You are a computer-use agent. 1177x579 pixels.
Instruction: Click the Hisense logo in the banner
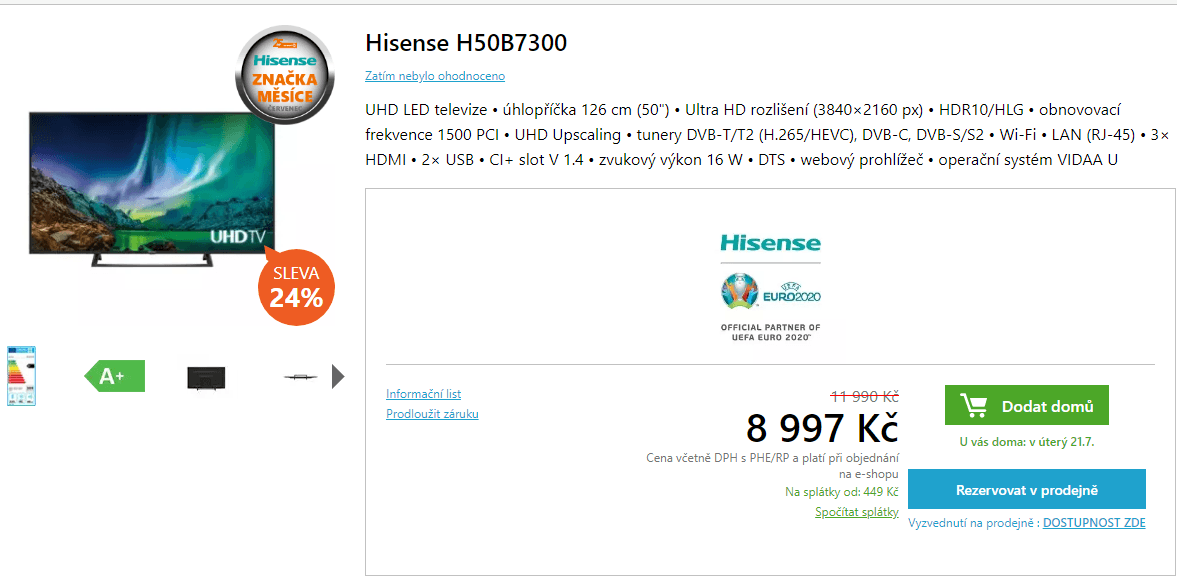pos(770,243)
